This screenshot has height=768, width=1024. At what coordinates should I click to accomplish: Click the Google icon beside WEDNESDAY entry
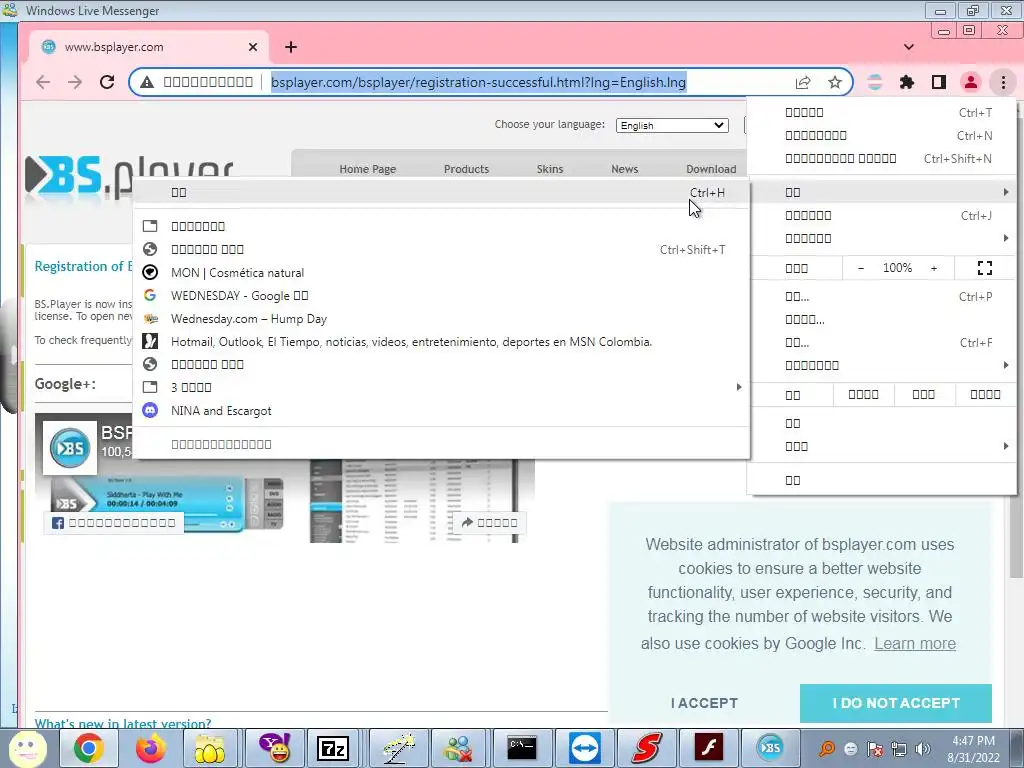pyautogui.click(x=150, y=295)
